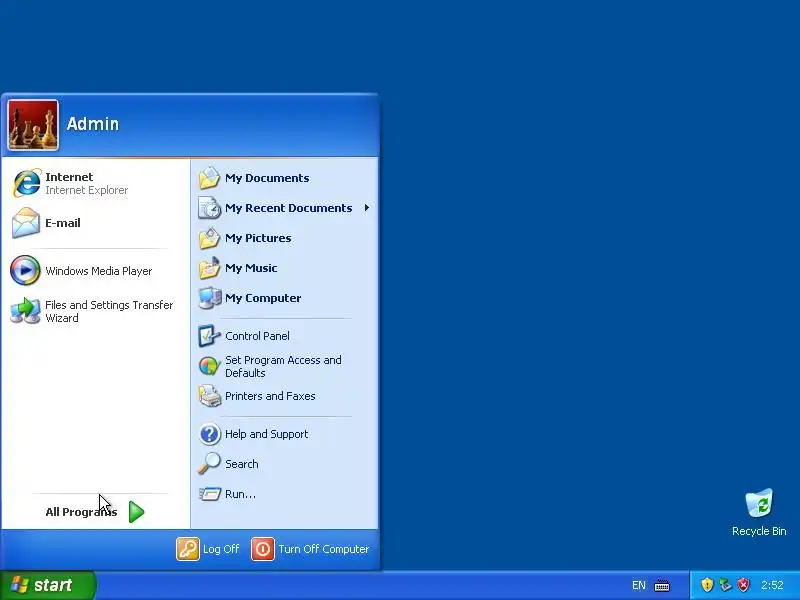This screenshot has height=600, width=800.
Task: Click the Log Off key icon
Action: [188, 549]
